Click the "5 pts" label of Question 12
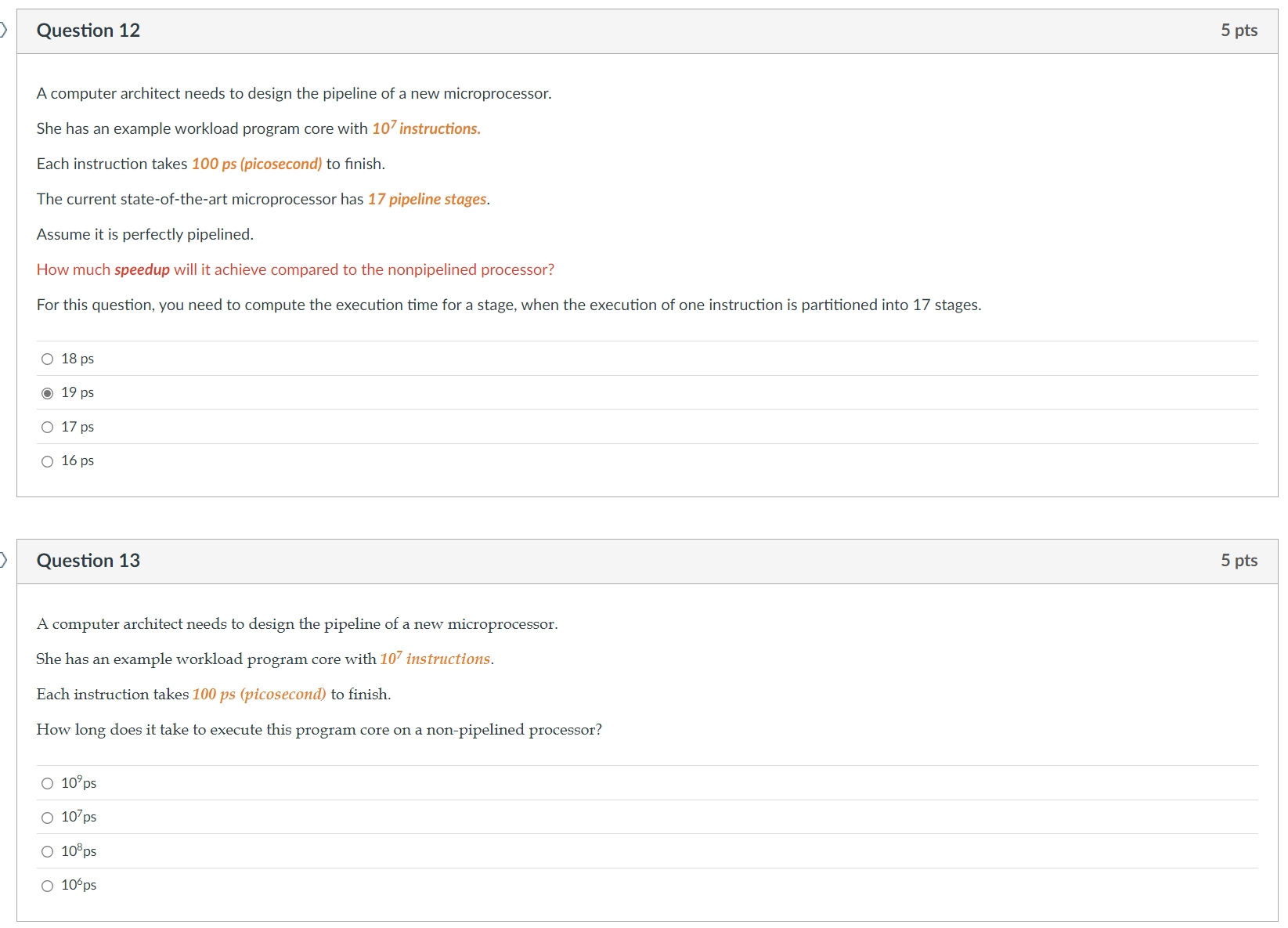1288x928 pixels. click(1239, 31)
